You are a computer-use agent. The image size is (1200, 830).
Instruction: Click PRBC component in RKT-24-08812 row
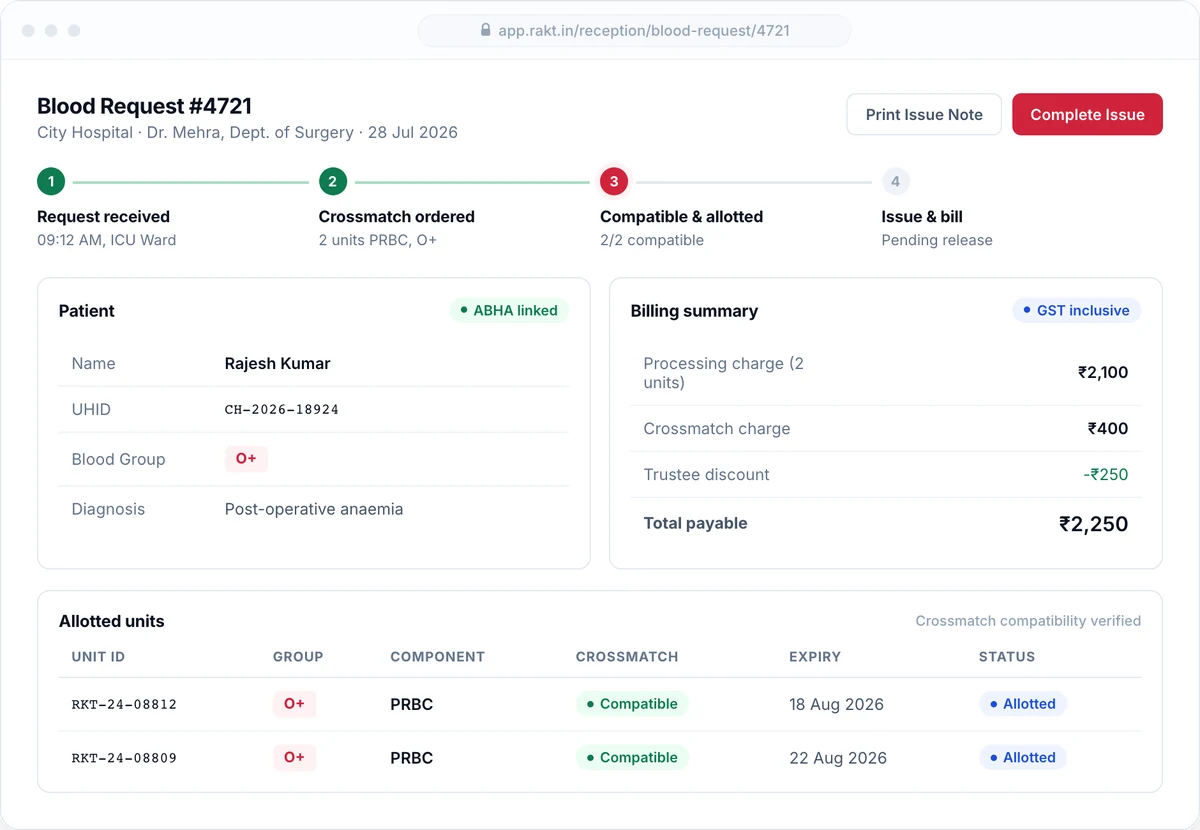(x=412, y=704)
